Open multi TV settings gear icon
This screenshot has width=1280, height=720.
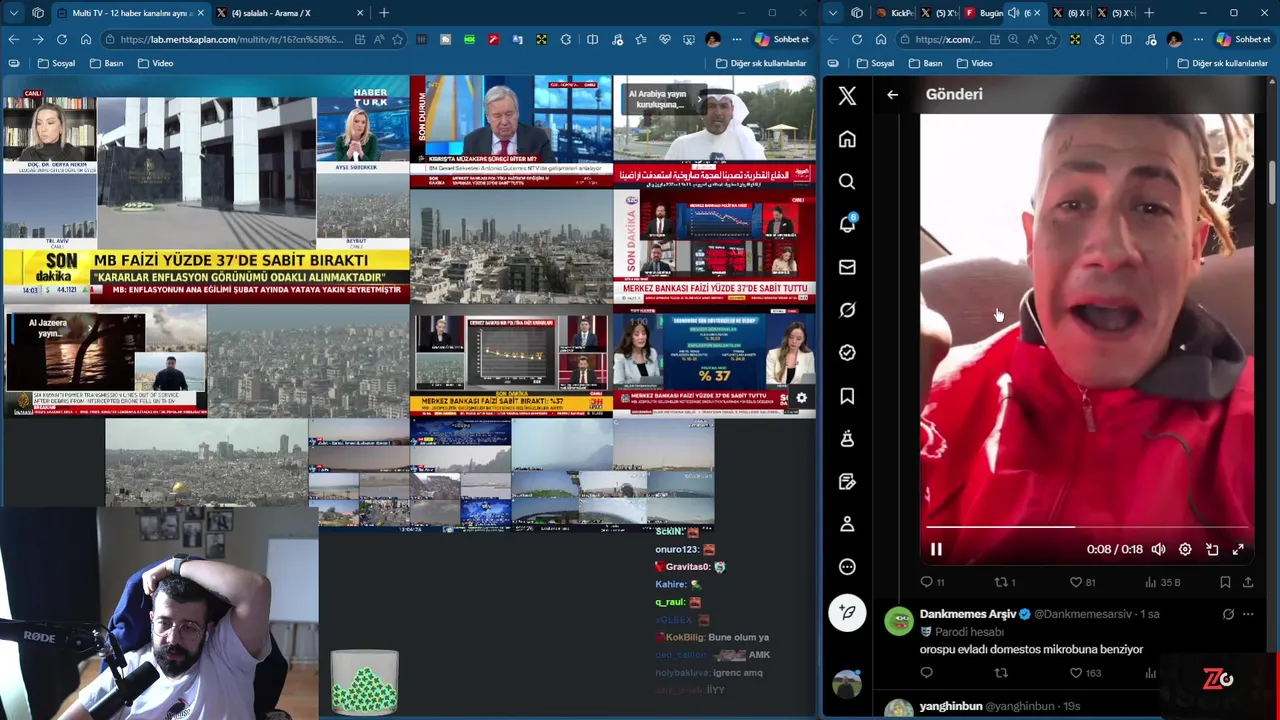pyautogui.click(x=801, y=398)
